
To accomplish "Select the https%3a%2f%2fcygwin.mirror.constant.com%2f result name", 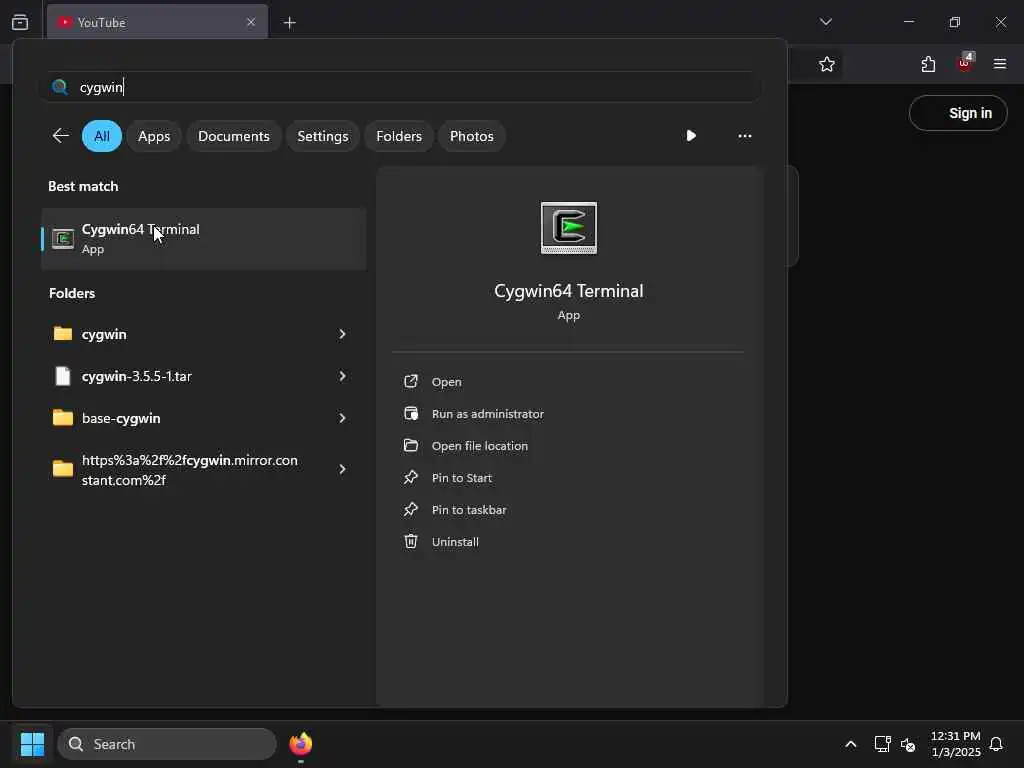I will pos(189,470).
